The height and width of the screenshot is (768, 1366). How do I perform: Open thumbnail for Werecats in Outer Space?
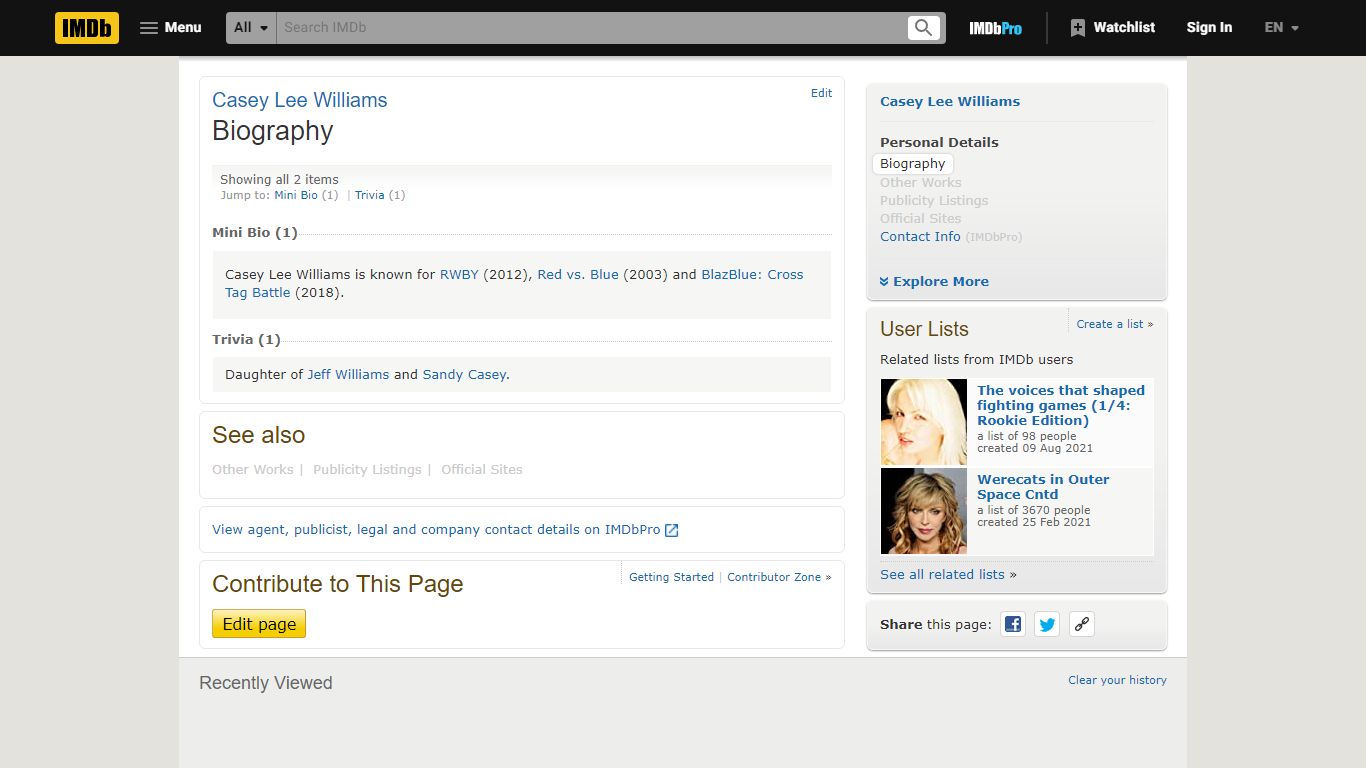tap(924, 511)
